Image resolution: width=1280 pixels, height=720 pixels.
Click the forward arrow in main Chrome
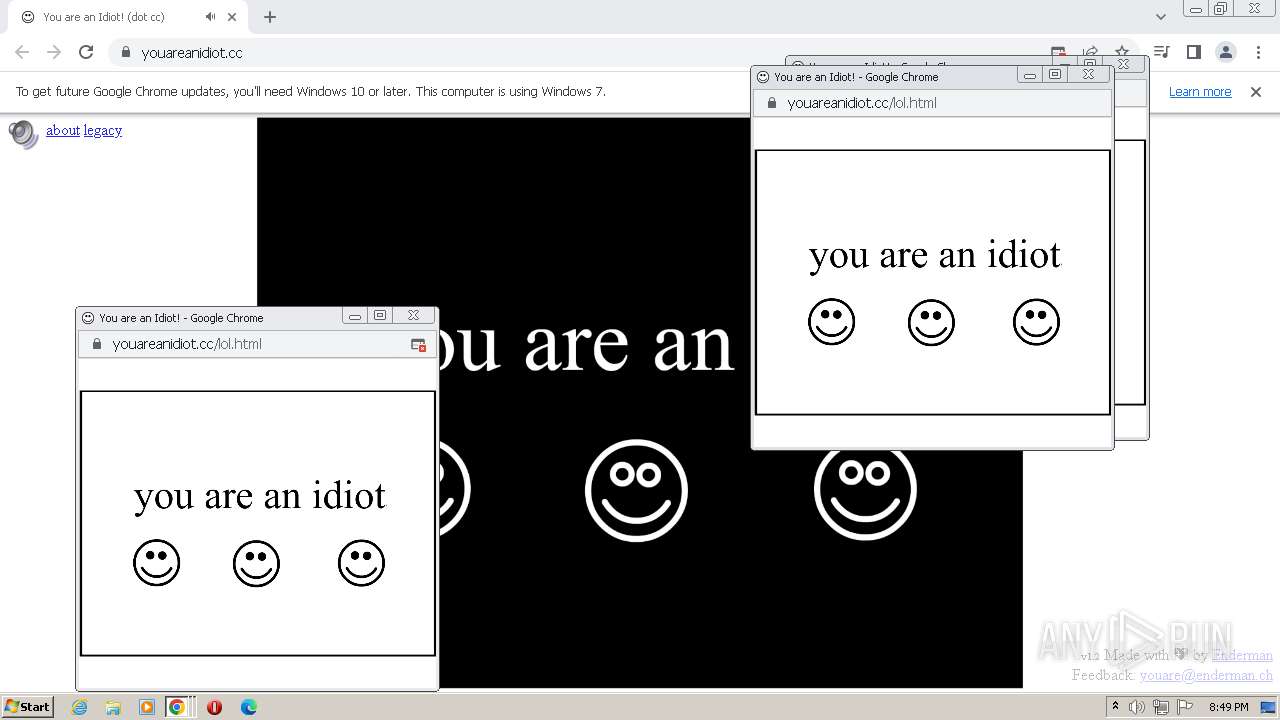(x=54, y=52)
